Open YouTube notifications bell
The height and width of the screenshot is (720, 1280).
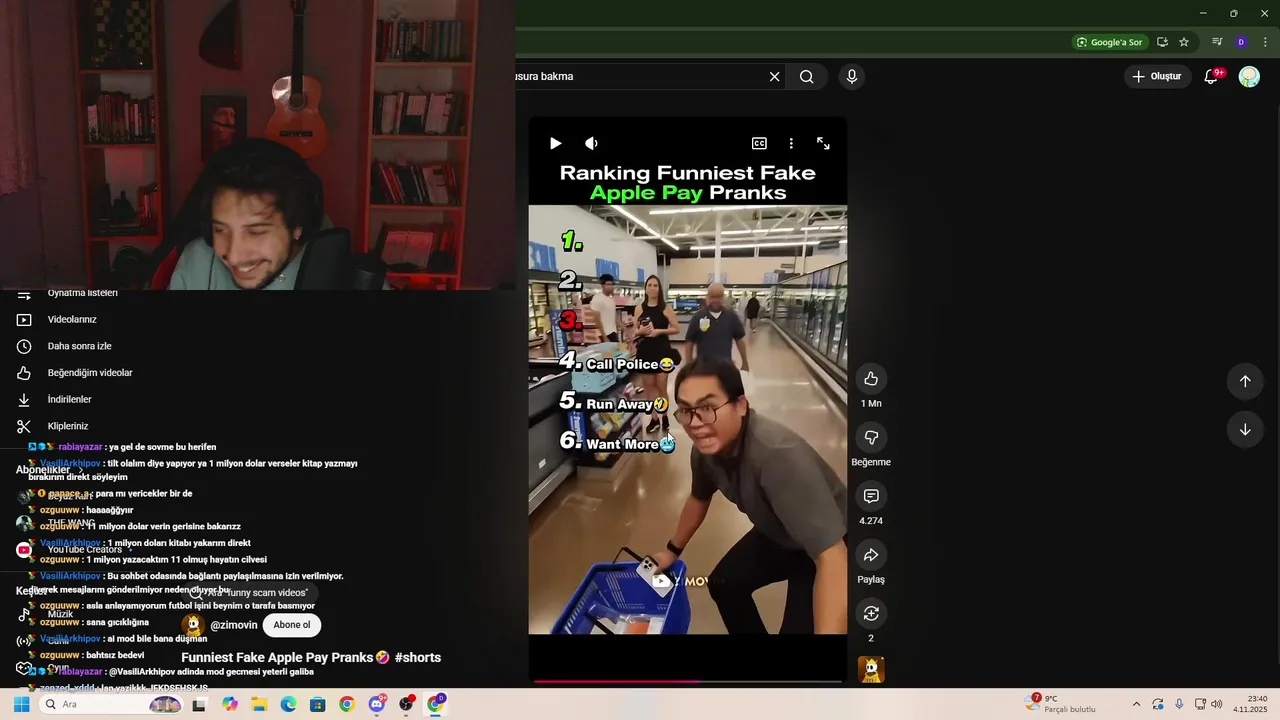pos(1211,76)
